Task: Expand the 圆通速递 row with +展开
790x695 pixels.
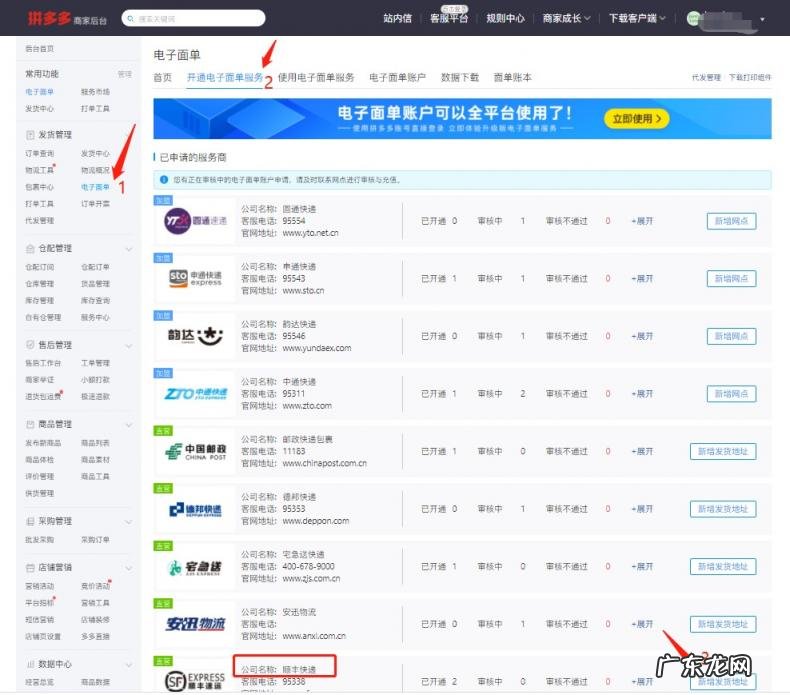Action: 641,221
